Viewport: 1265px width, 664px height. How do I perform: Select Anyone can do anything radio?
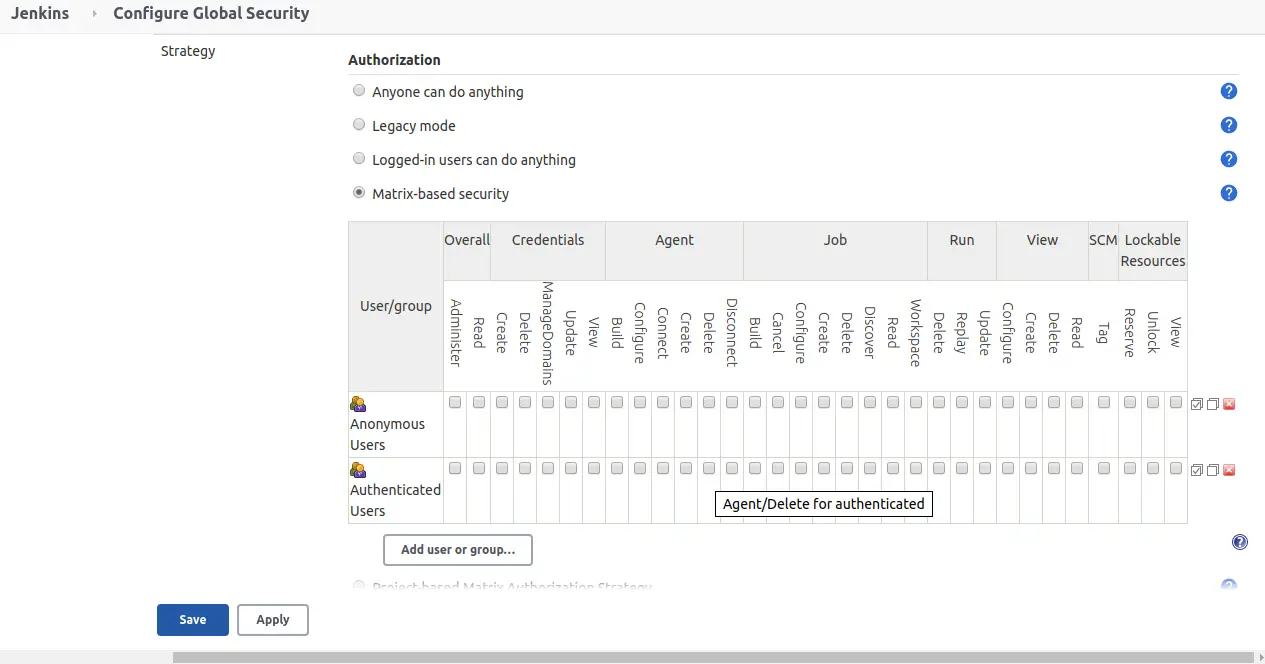(359, 91)
